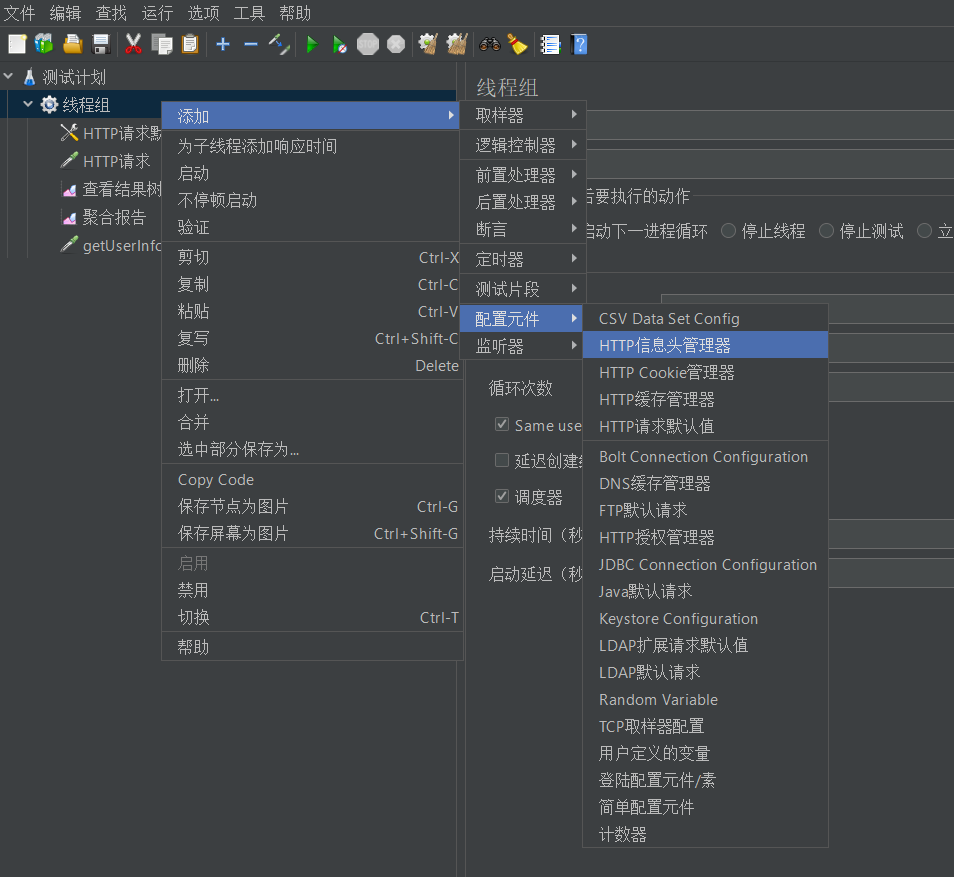954x877 pixels.
Task: Open the Templates icon in toolbar
Action: pos(44,44)
